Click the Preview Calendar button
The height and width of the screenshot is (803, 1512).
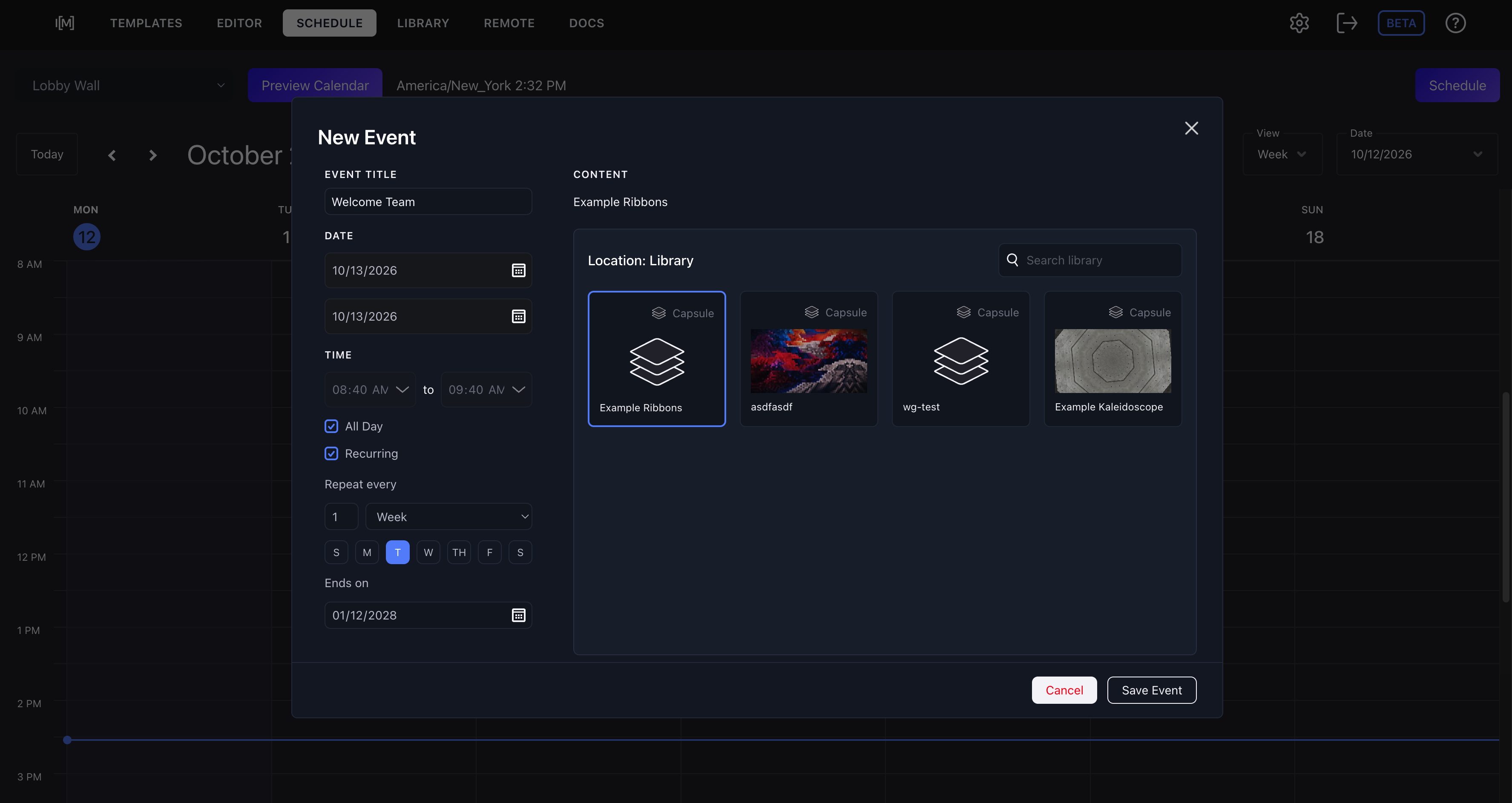click(x=315, y=86)
